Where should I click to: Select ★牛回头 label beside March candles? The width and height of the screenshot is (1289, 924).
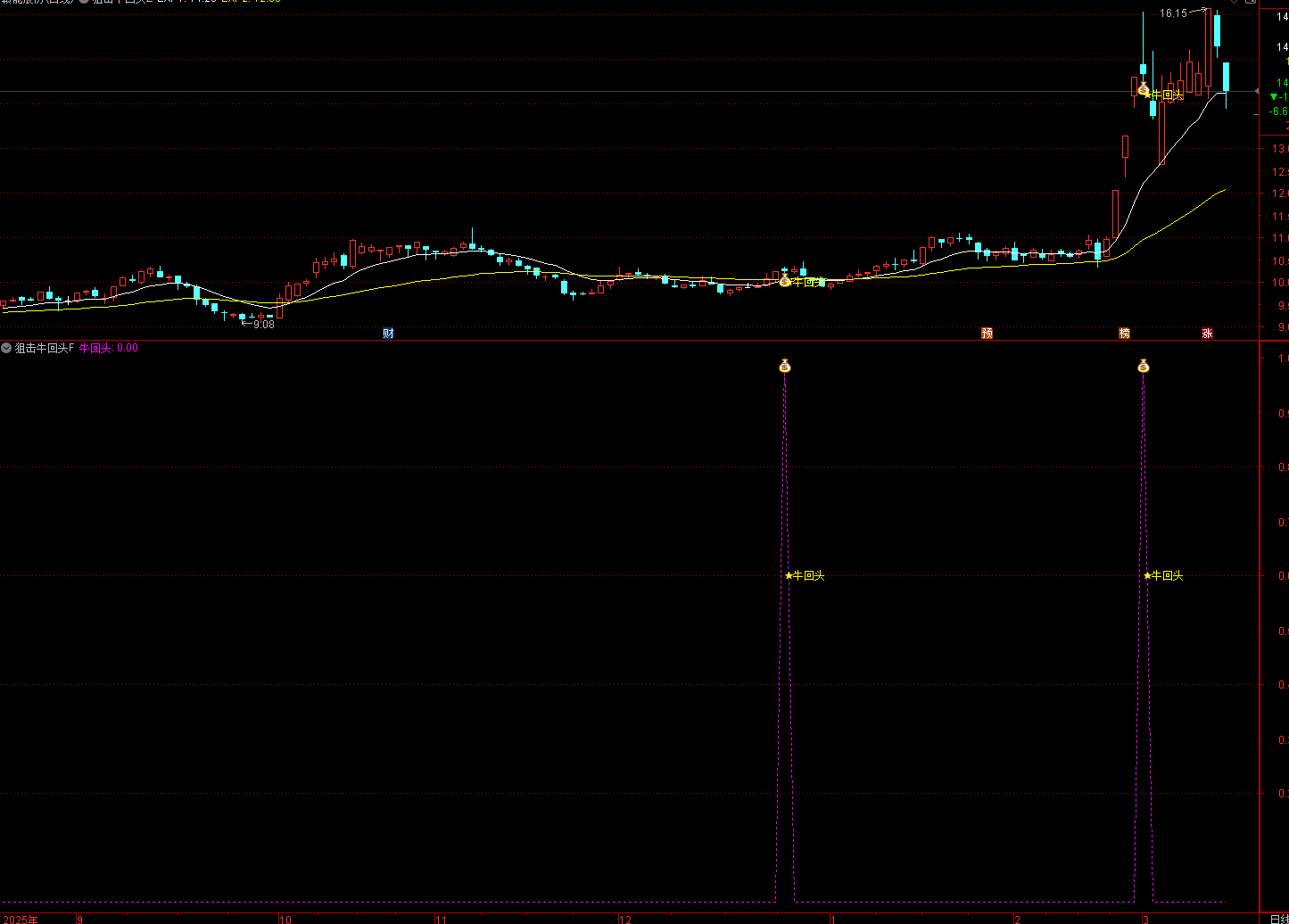coord(1166,95)
